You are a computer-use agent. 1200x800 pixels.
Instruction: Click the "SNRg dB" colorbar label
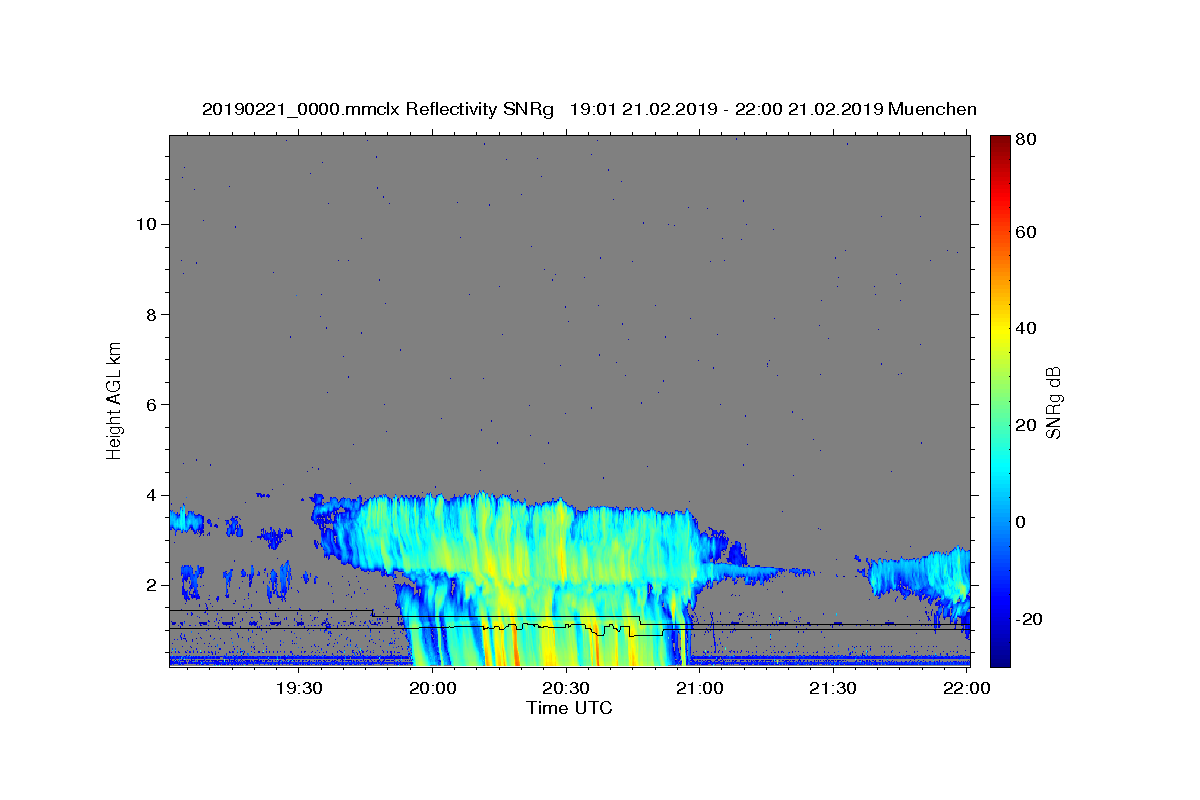click(x=1053, y=402)
